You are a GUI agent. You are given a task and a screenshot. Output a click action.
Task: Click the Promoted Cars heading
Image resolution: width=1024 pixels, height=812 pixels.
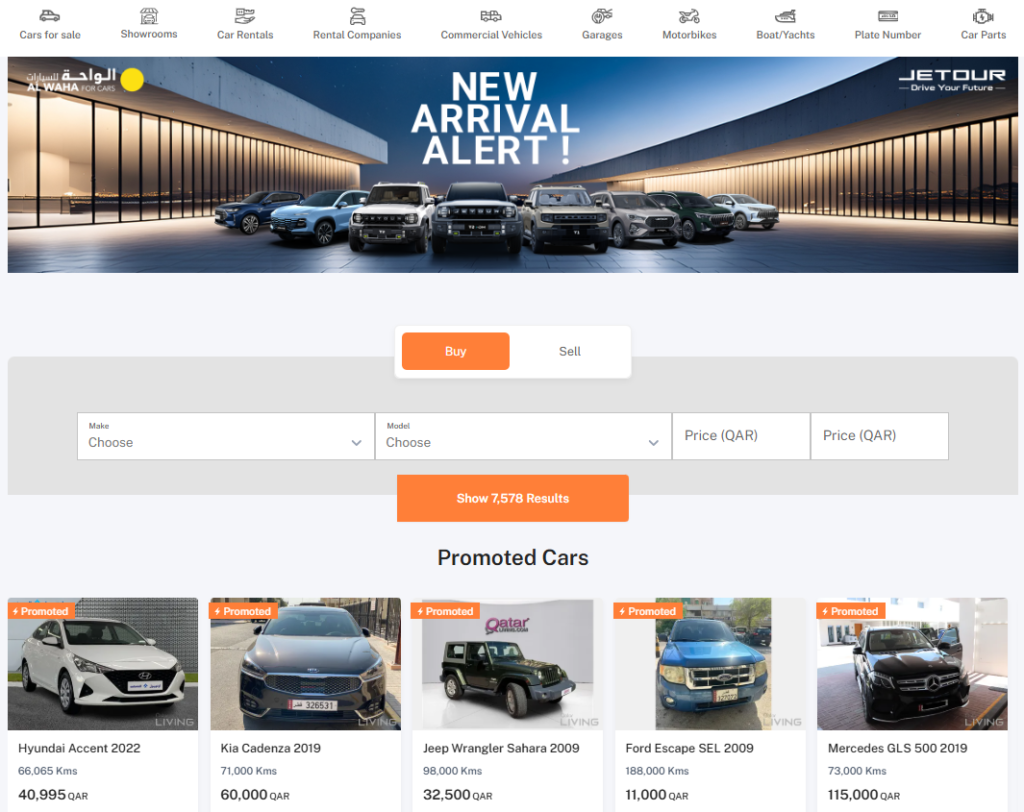[x=513, y=558]
